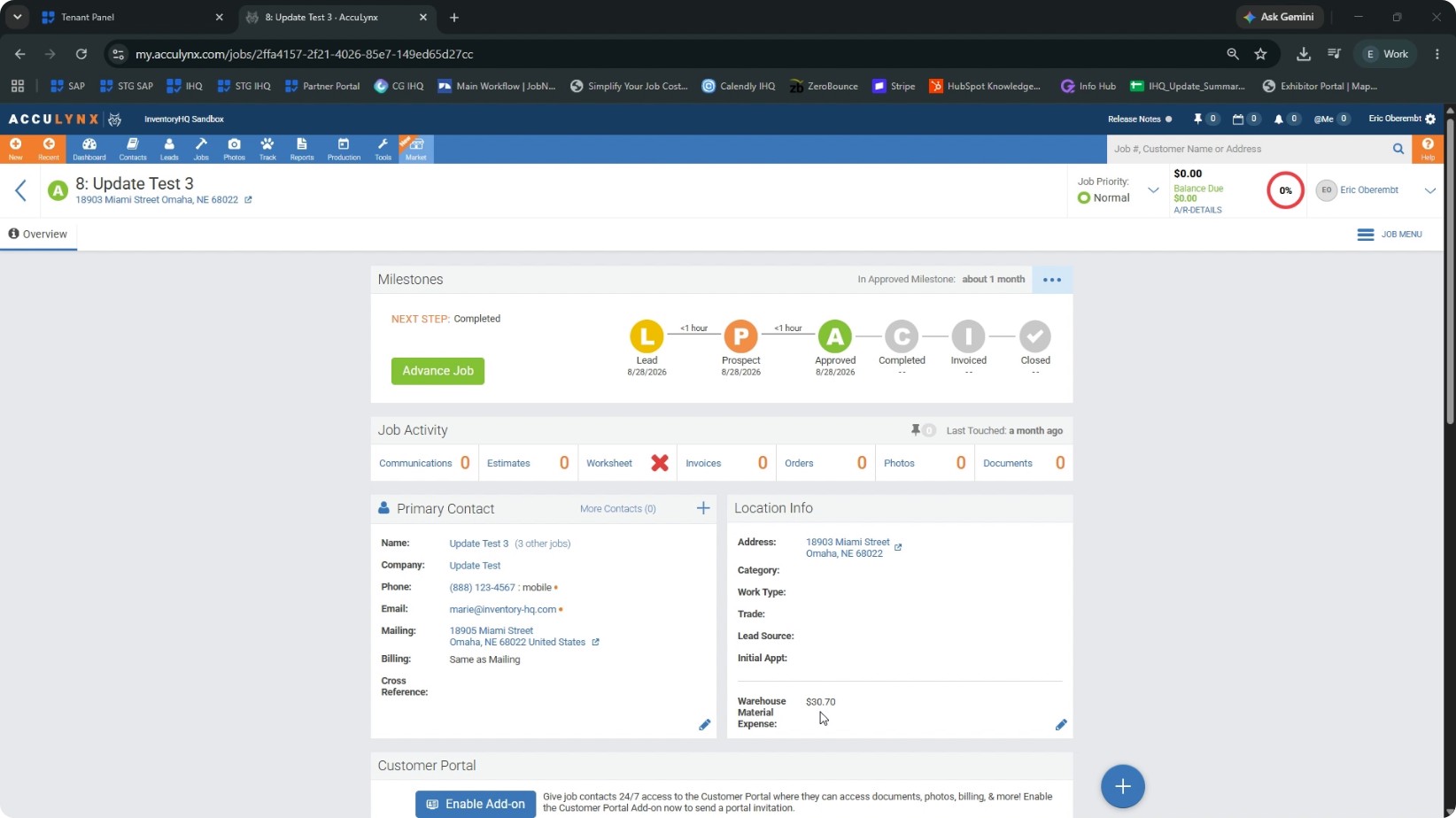Open the Reports toolbar icon

pos(302,149)
